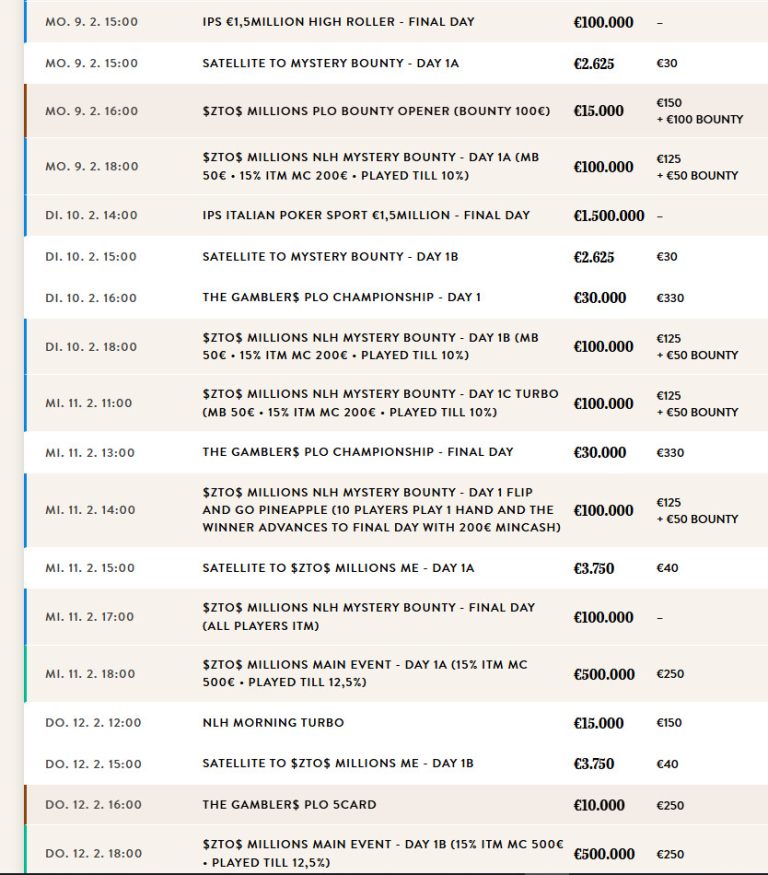Open IPS €1,5Million High Roller Final Day row

tap(396, 22)
